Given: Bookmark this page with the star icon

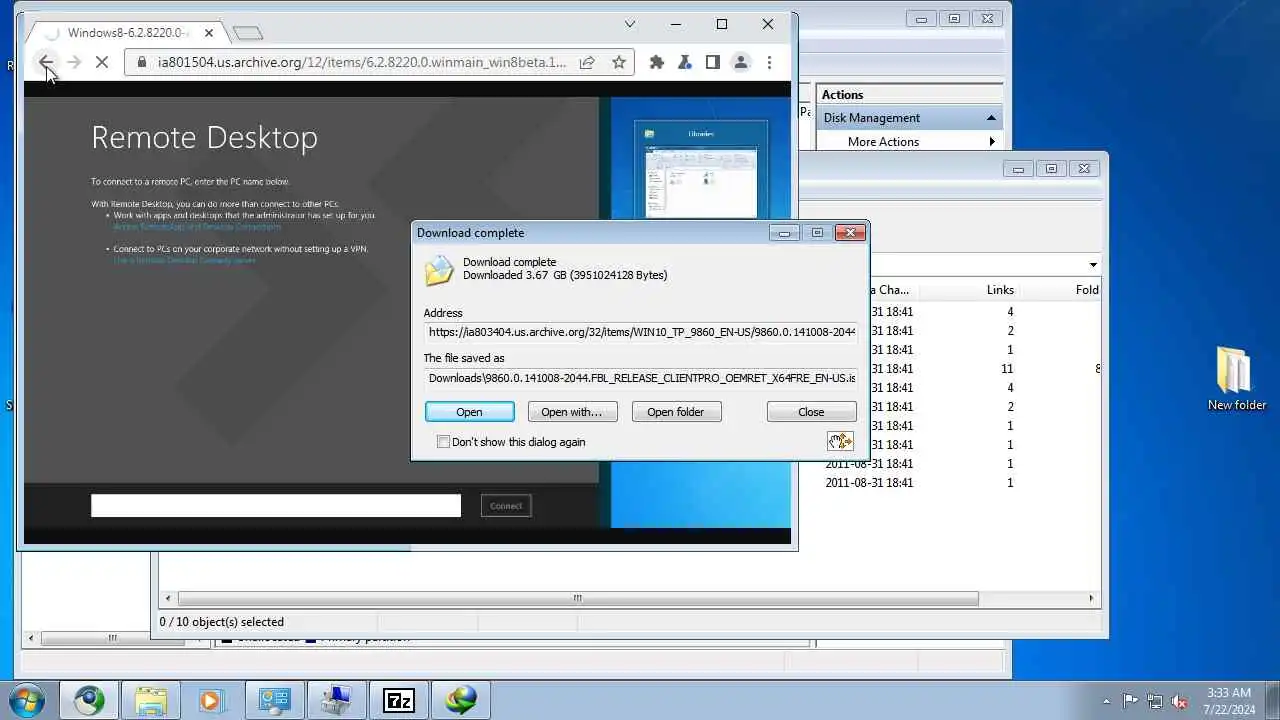Looking at the screenshot, I should coord(619,62).
